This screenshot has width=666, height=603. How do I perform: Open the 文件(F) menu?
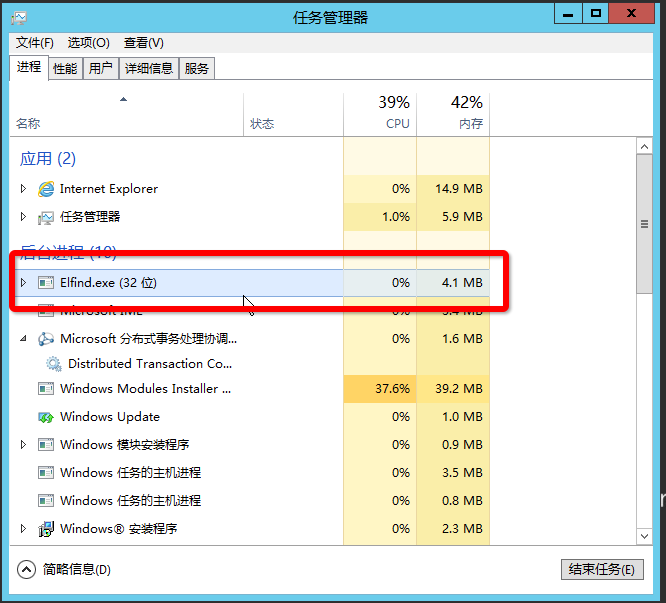tap(35, 43)
